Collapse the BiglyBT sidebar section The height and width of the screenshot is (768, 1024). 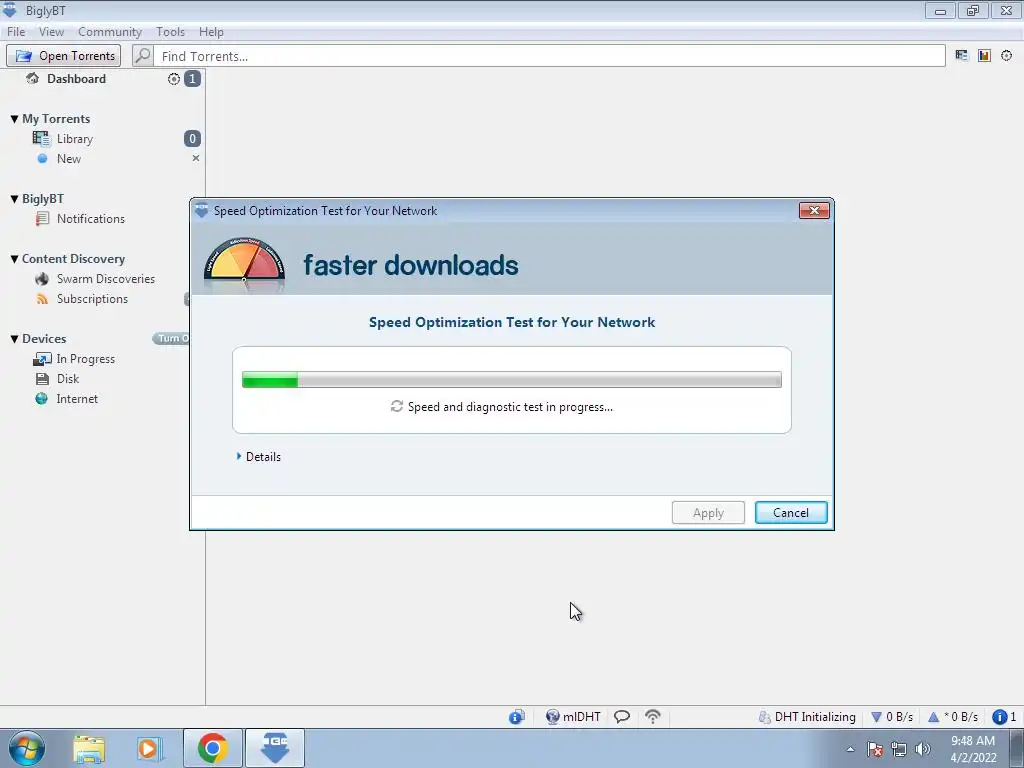click(x=14, y=199)
